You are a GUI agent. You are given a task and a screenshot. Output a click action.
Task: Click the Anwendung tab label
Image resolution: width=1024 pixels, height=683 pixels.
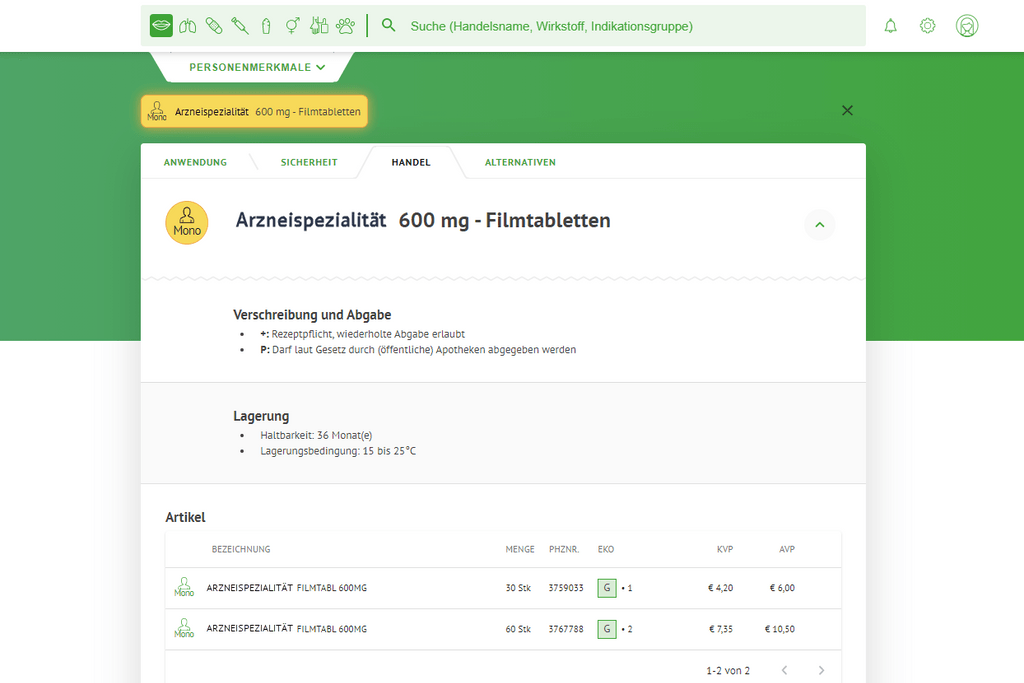(195, 161)
